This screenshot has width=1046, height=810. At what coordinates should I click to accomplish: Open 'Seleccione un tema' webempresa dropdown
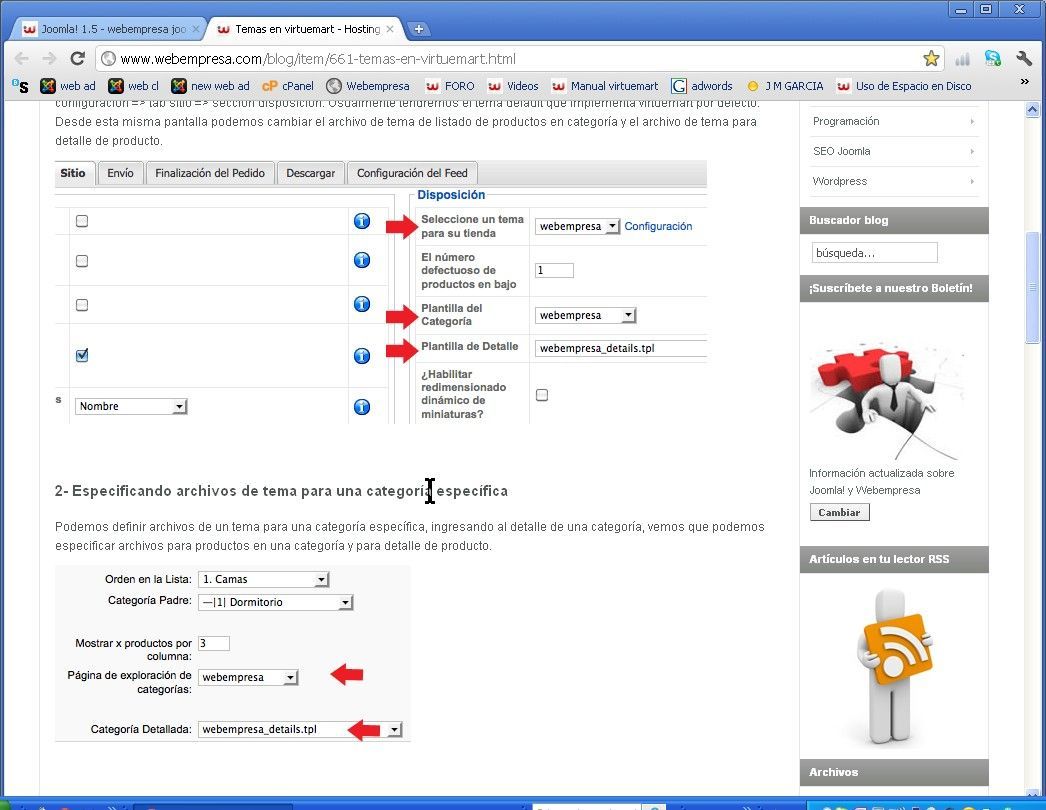(x=577, y=226)
